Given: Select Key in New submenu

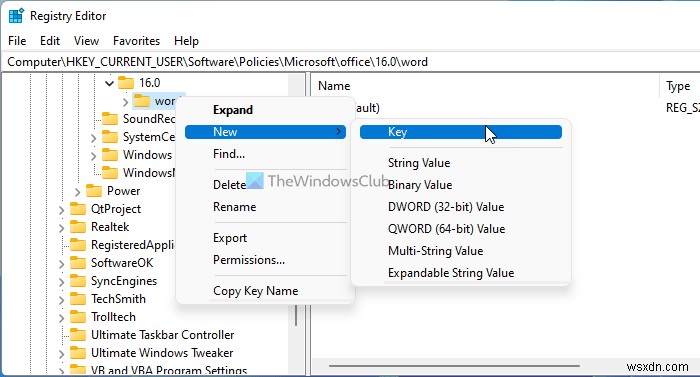Looking at the screenshot, I should click(460, 132).
